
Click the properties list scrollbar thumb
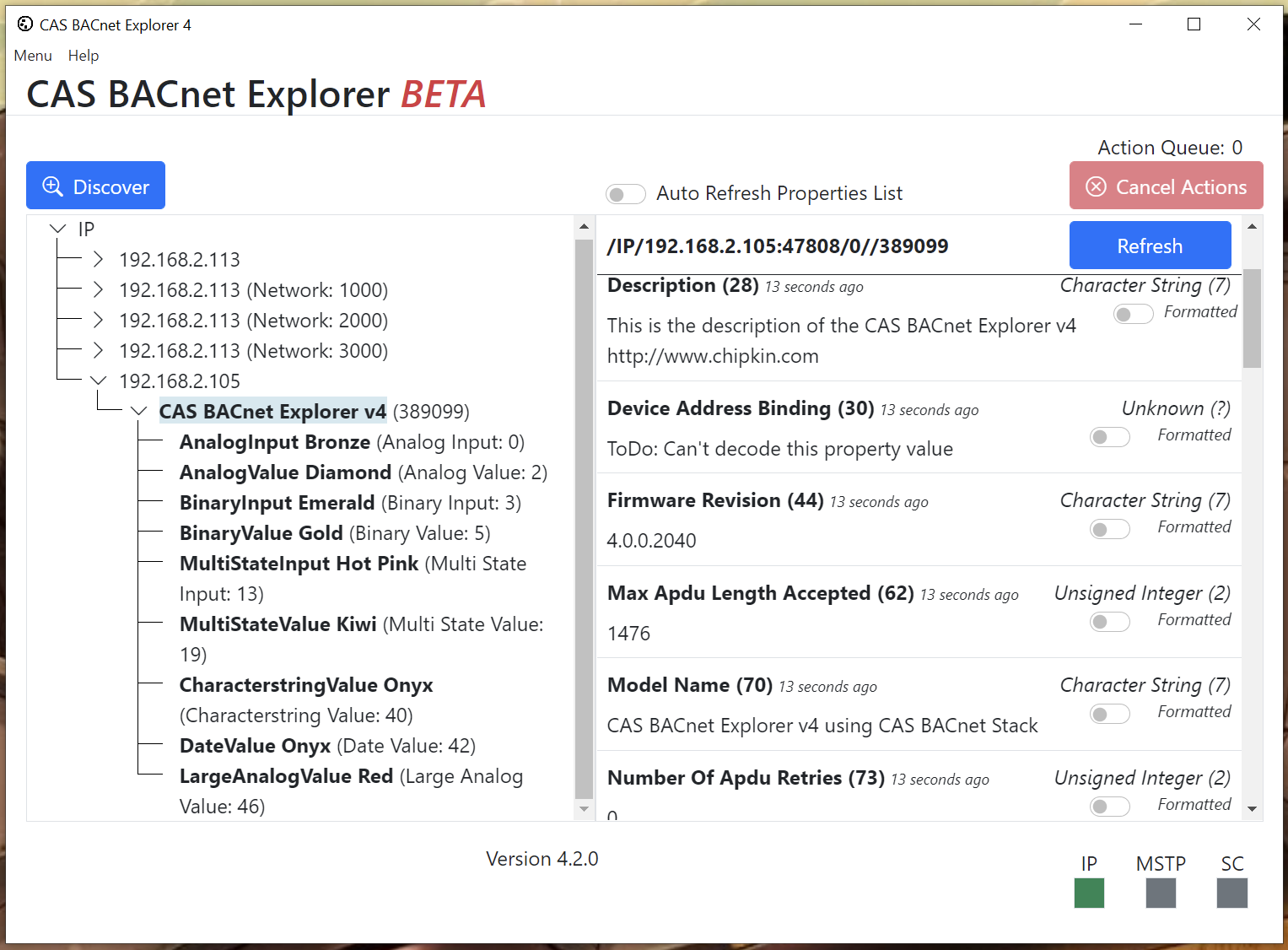[x=1253, y=318]
